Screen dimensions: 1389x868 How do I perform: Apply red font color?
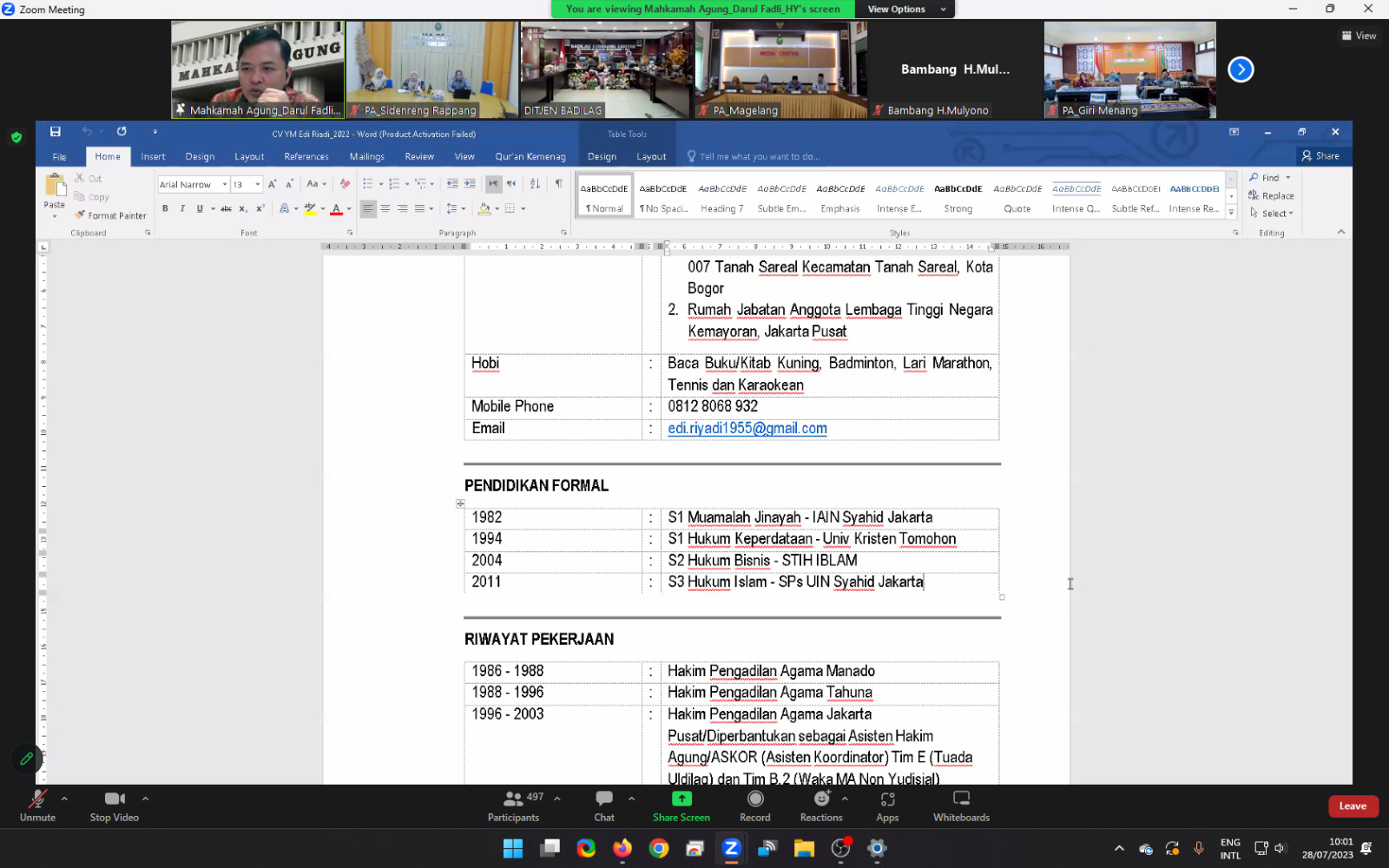[336, 208]
